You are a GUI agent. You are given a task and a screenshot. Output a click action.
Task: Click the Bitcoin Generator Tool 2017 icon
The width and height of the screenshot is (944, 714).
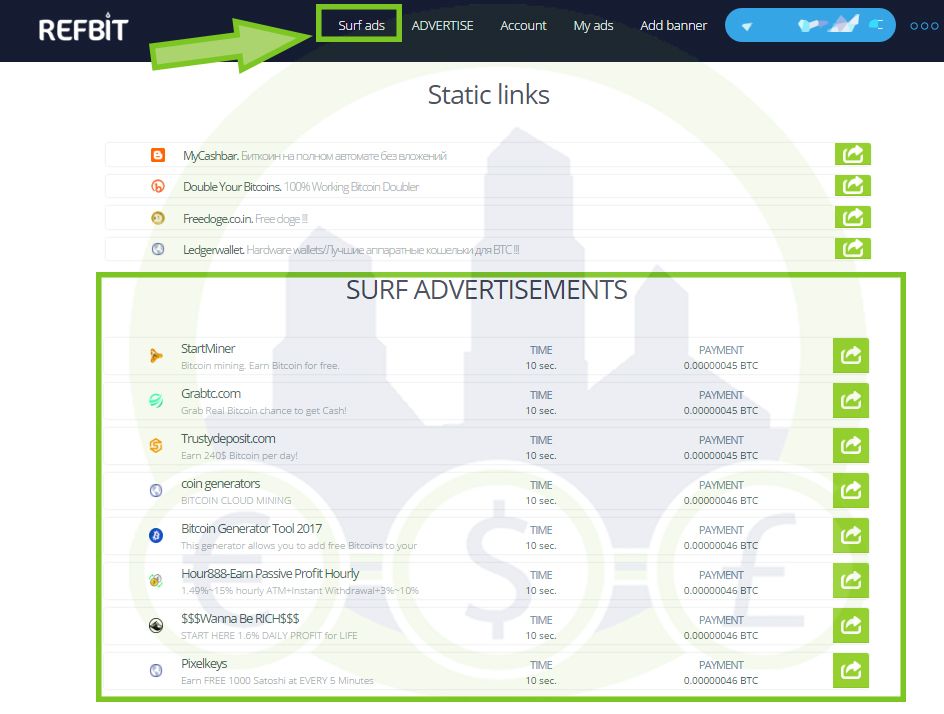click(x=158, y=535)
